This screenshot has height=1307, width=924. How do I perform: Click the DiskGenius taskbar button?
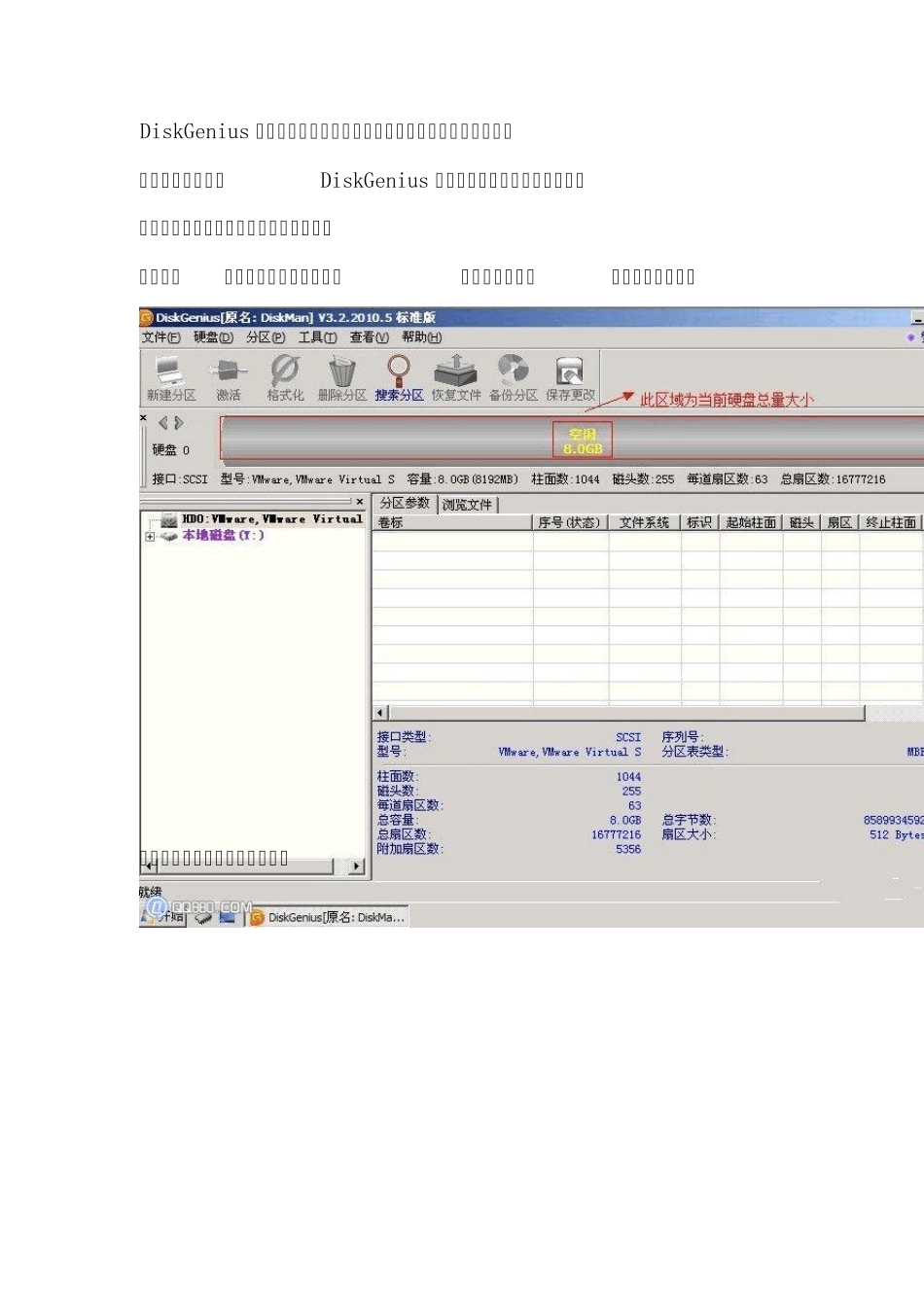click(327, 916)
